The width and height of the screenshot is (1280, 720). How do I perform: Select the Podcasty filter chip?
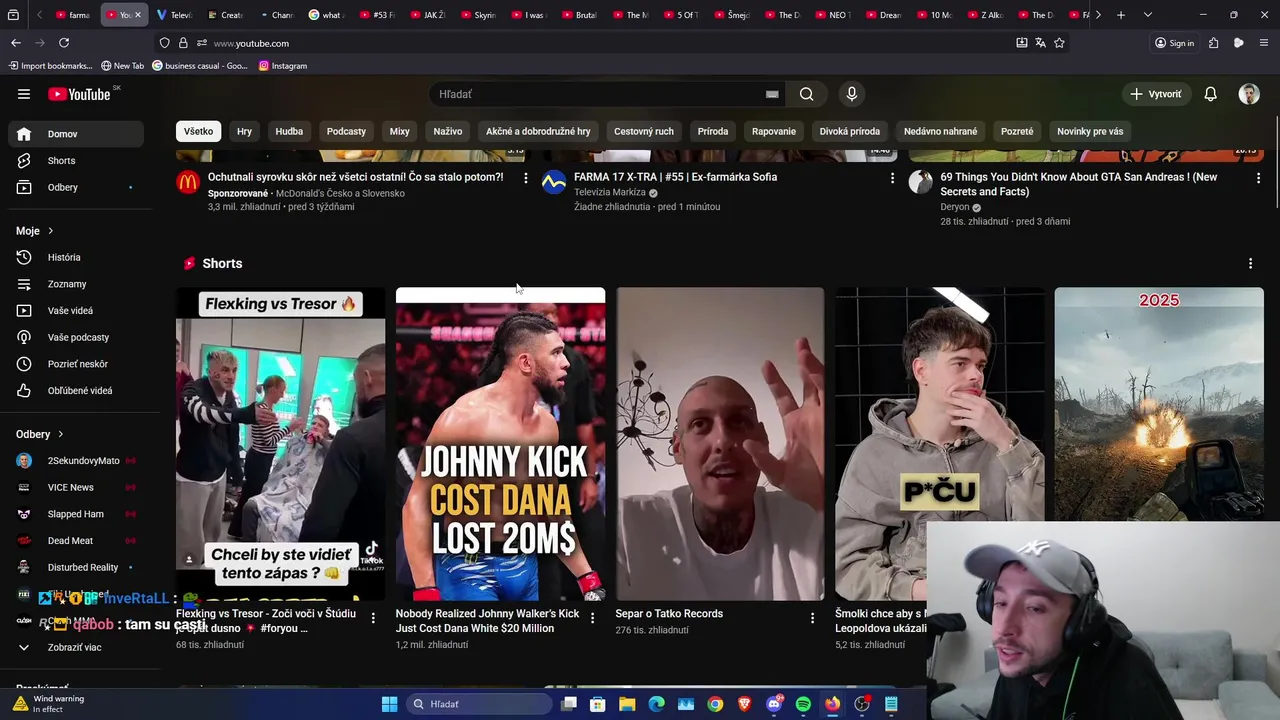pyautogui.click(x=346, y=131)
